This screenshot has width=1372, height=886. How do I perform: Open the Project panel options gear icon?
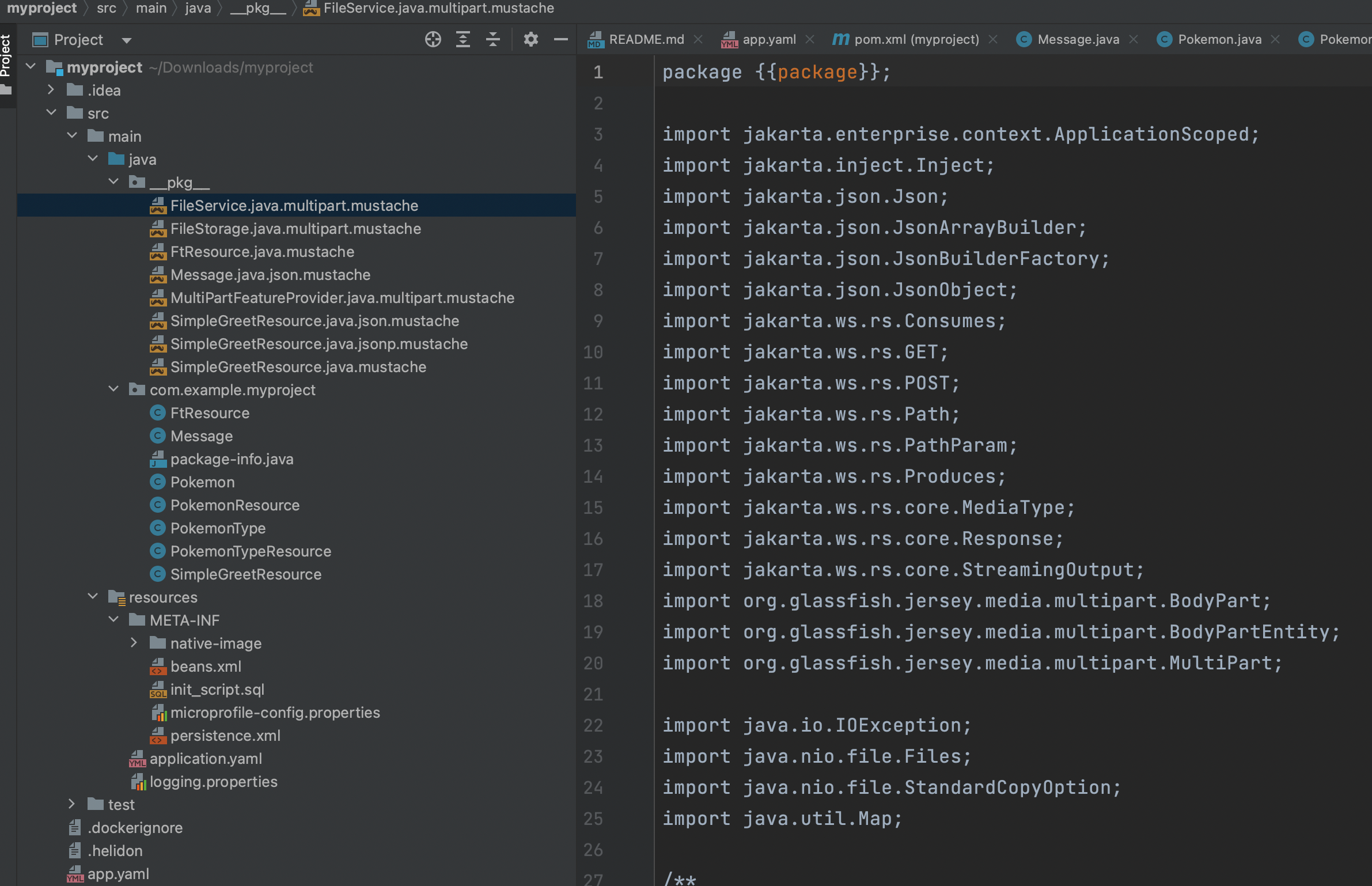[x=530, y=39]
